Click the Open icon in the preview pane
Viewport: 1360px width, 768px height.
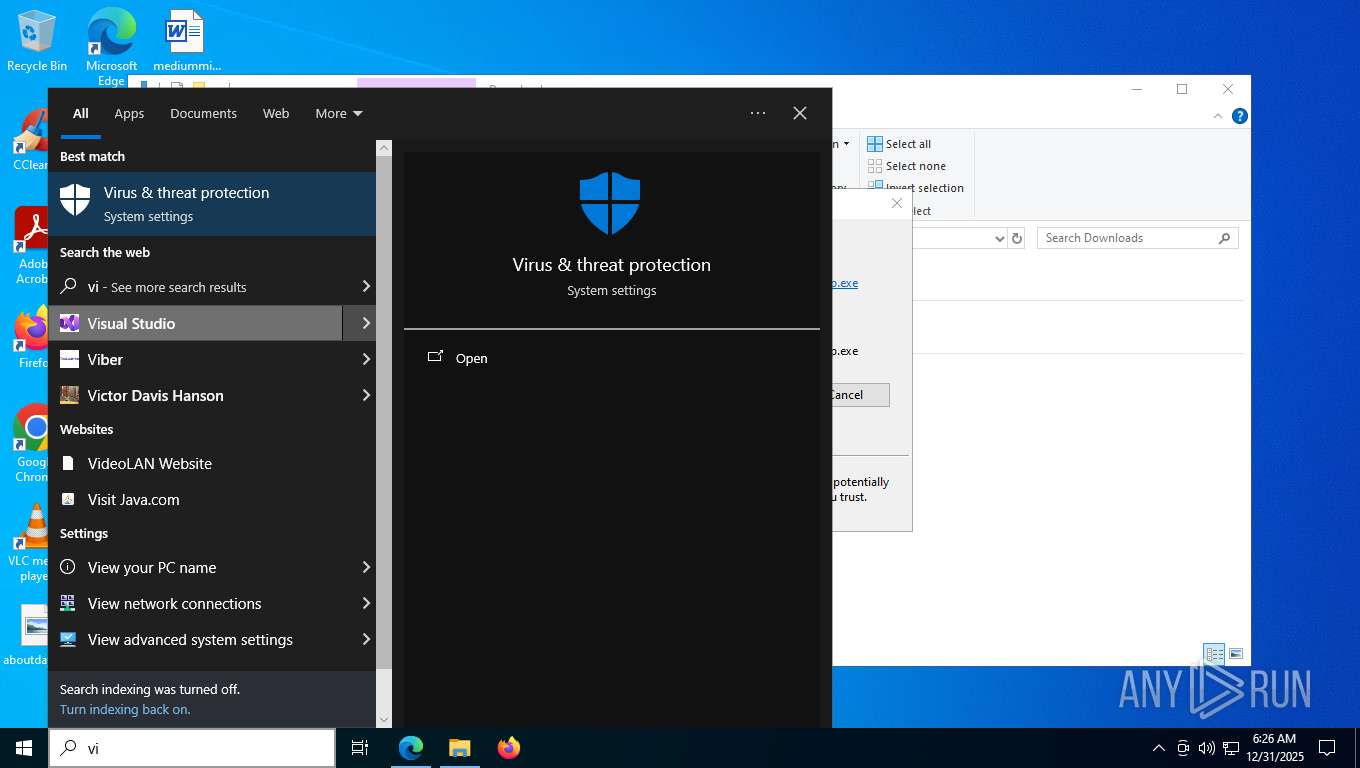[x=435, y=357]
